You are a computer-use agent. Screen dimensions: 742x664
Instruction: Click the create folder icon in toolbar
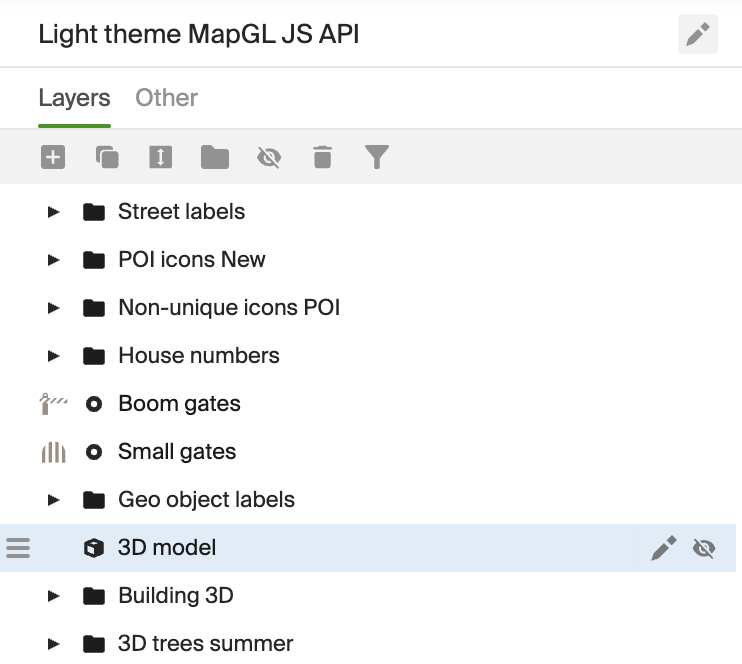tap(215, 157)
